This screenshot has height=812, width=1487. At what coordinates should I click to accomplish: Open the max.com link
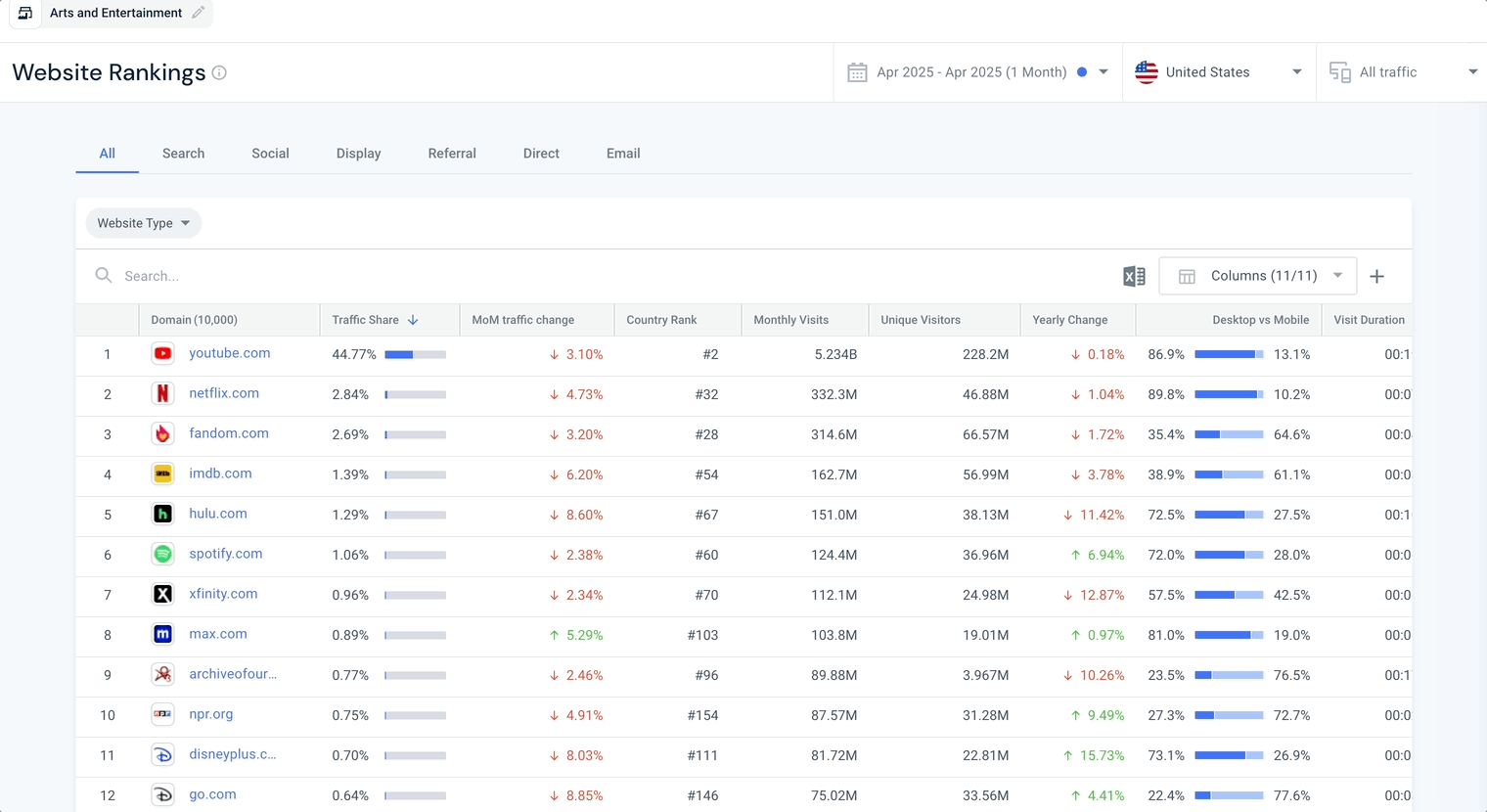point(218,634)
